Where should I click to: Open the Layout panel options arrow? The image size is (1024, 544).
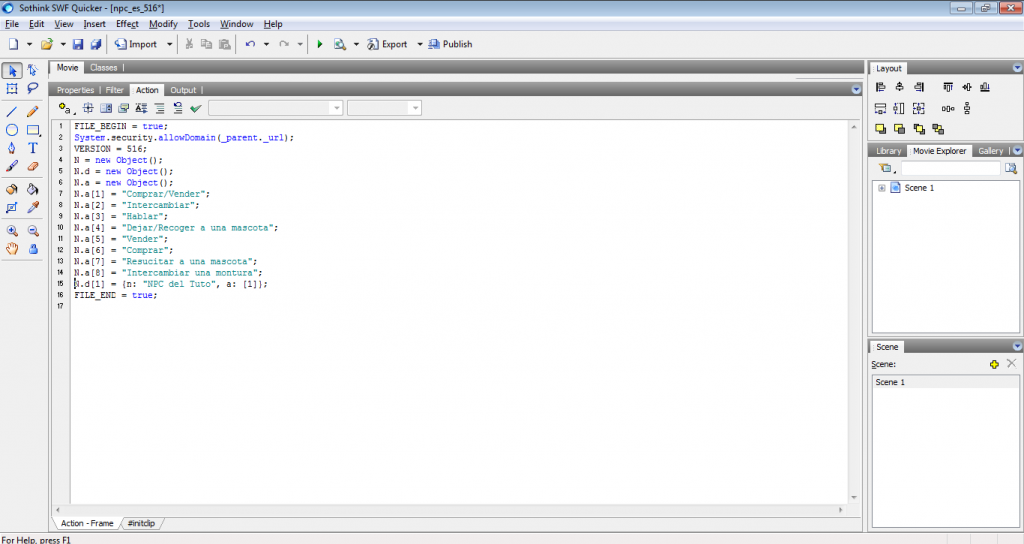(1017, 68)
